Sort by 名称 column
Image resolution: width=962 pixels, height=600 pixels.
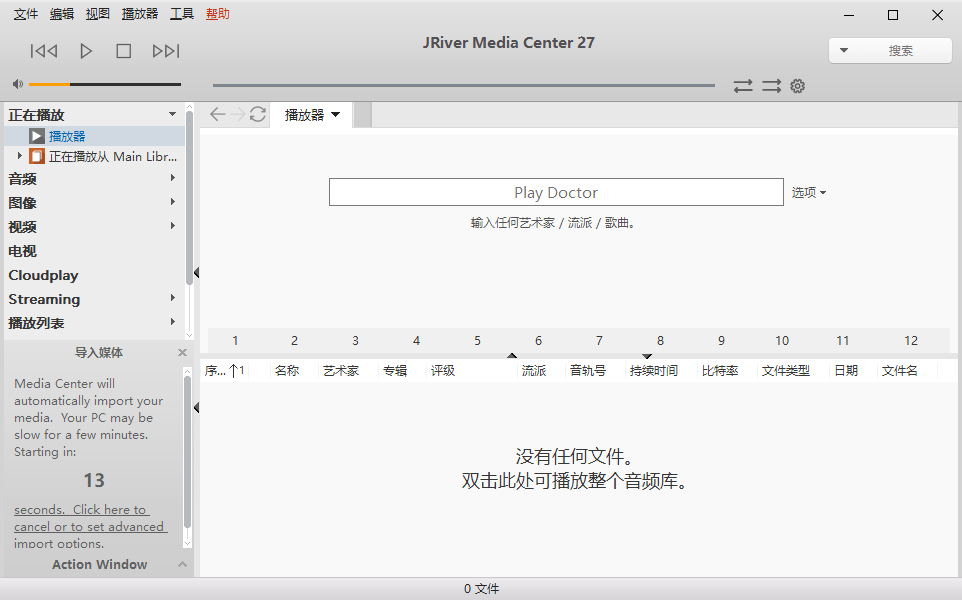[x=287, y=371]
